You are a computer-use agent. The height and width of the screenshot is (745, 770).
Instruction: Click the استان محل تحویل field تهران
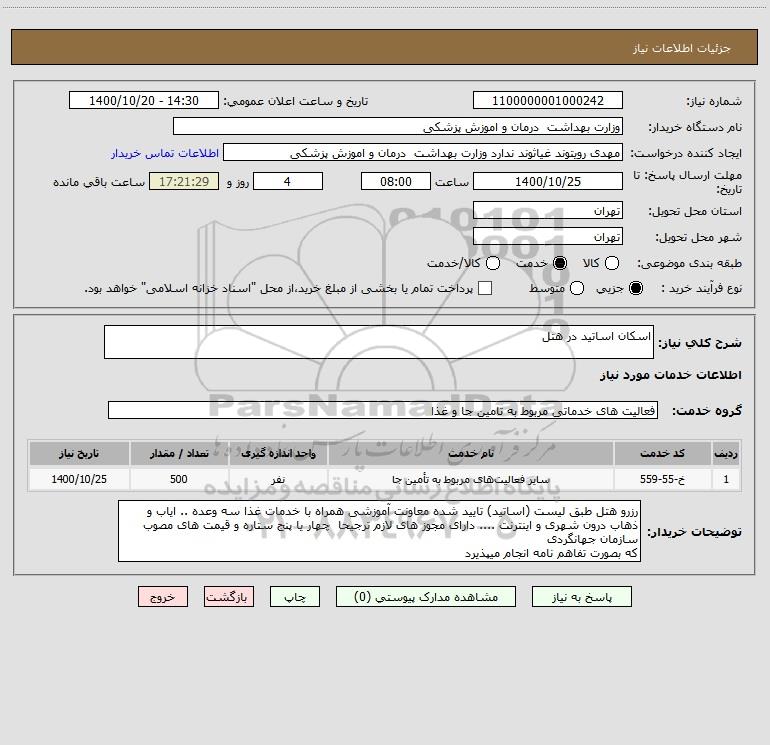tap(548, 210)
